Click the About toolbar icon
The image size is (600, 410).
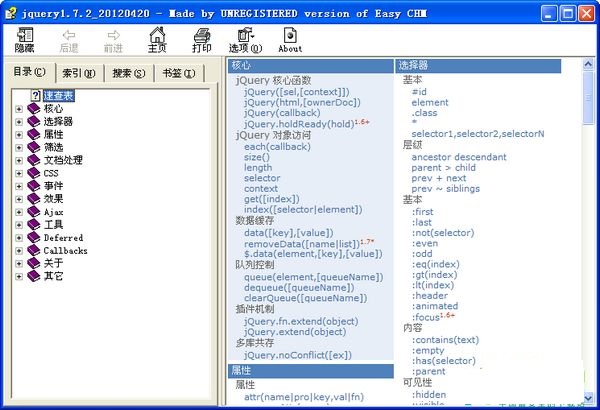pos(290,35)
